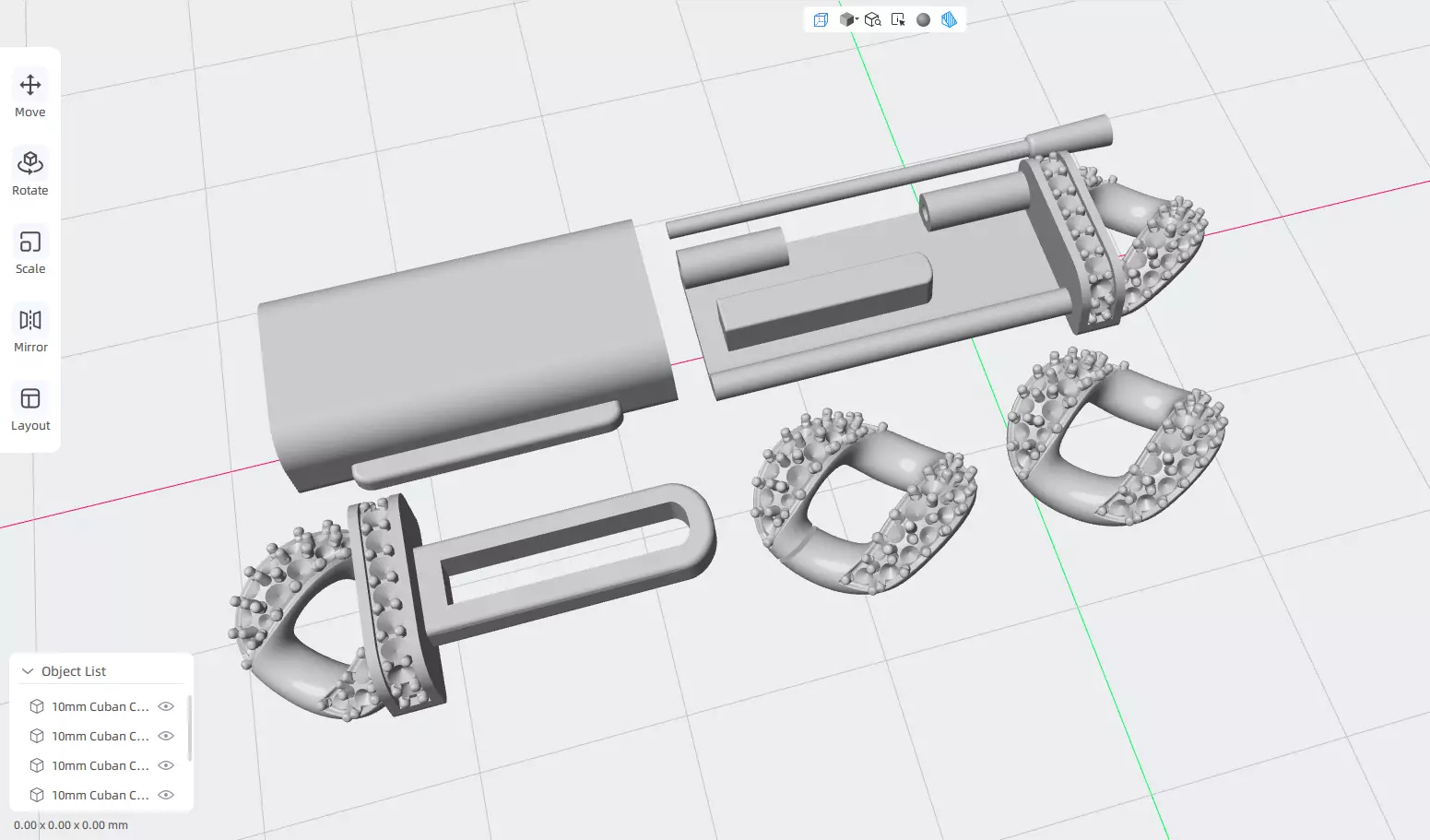
Task: Select the third 10mm Cuban C… object row
Action: [x=101, y=765]
